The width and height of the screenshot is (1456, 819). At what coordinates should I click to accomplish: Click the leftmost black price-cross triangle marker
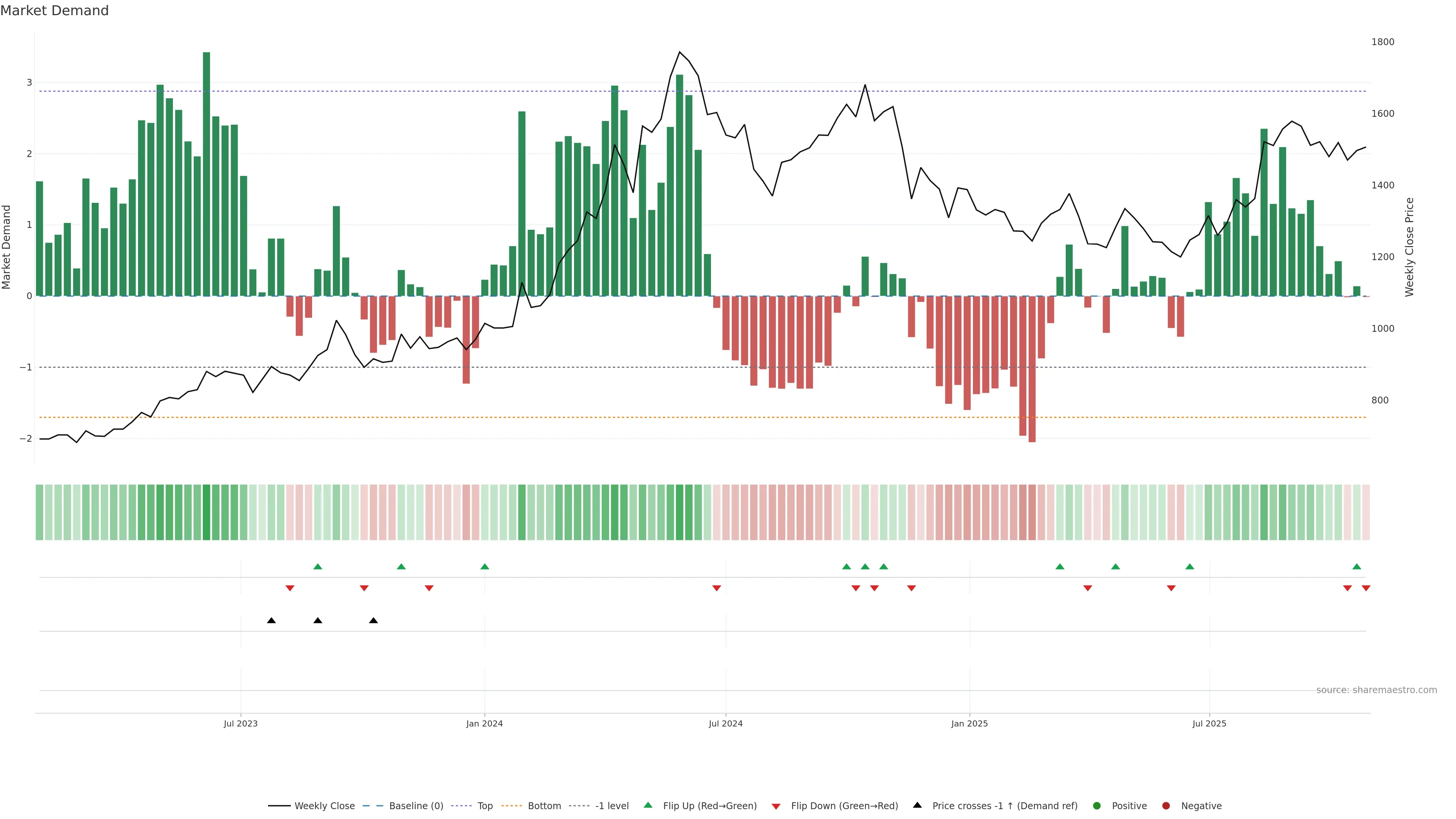coord(271,620)
